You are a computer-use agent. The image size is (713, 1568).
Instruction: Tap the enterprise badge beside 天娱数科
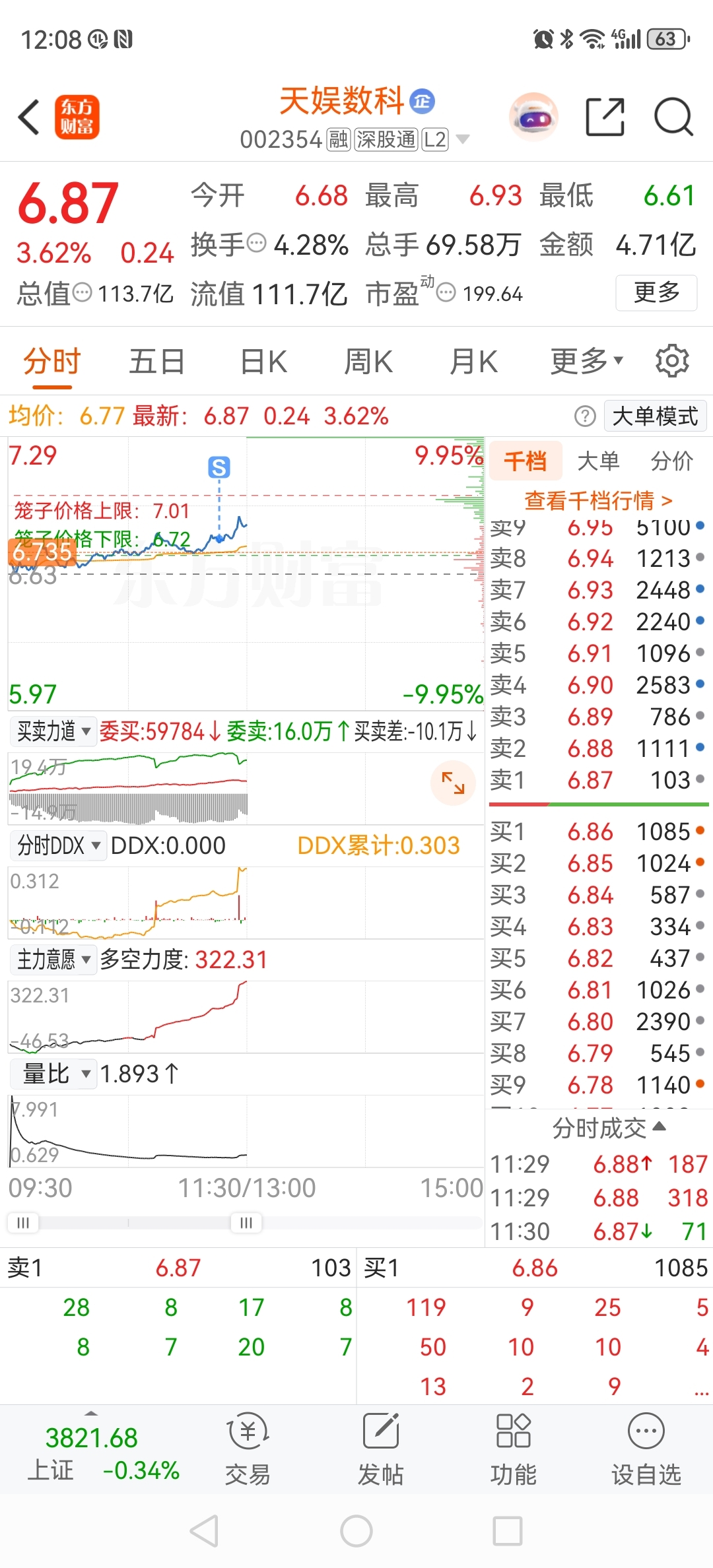click(423, 101)
